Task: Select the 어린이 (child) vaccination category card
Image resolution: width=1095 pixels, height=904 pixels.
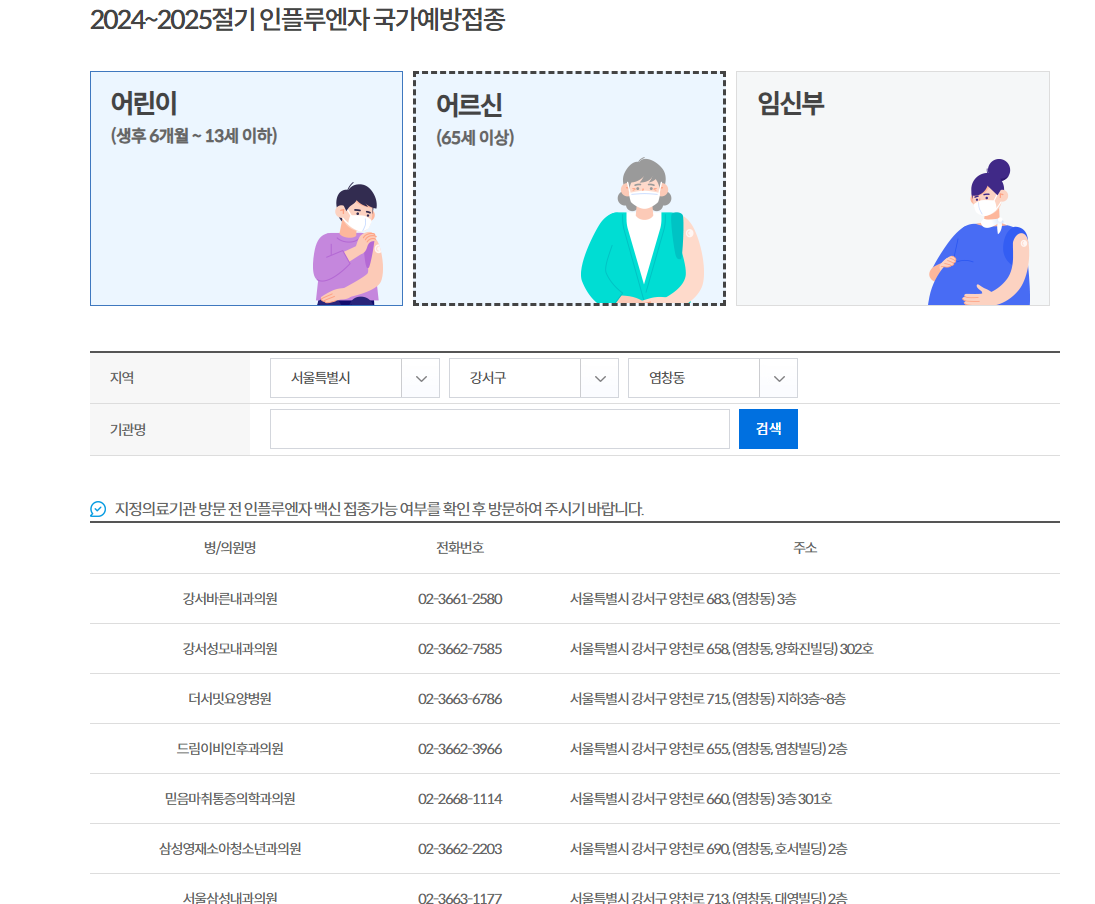Action: (x=247, y=187)
